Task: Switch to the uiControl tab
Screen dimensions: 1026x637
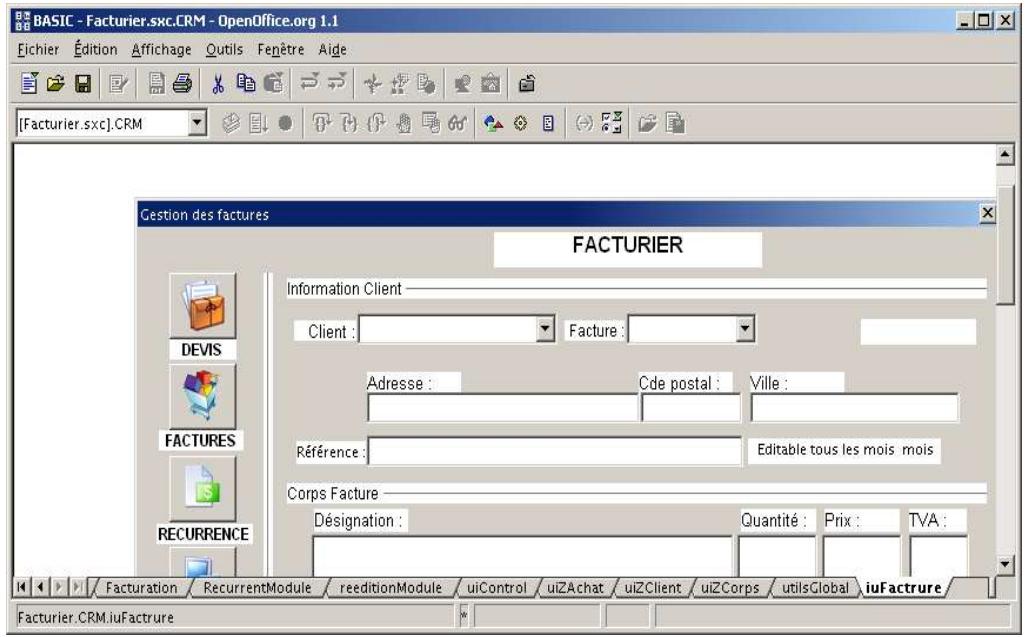Action: [497, 588]
